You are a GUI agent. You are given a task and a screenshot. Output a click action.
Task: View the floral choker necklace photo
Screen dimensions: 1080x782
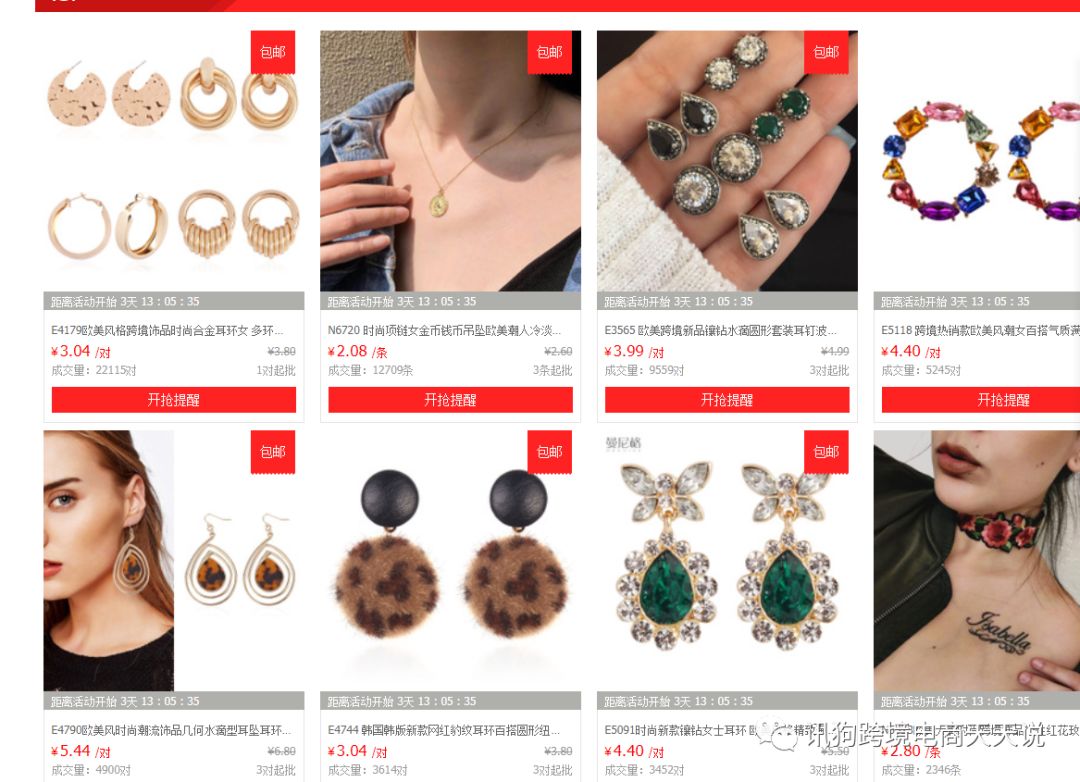tap(977, 561)
